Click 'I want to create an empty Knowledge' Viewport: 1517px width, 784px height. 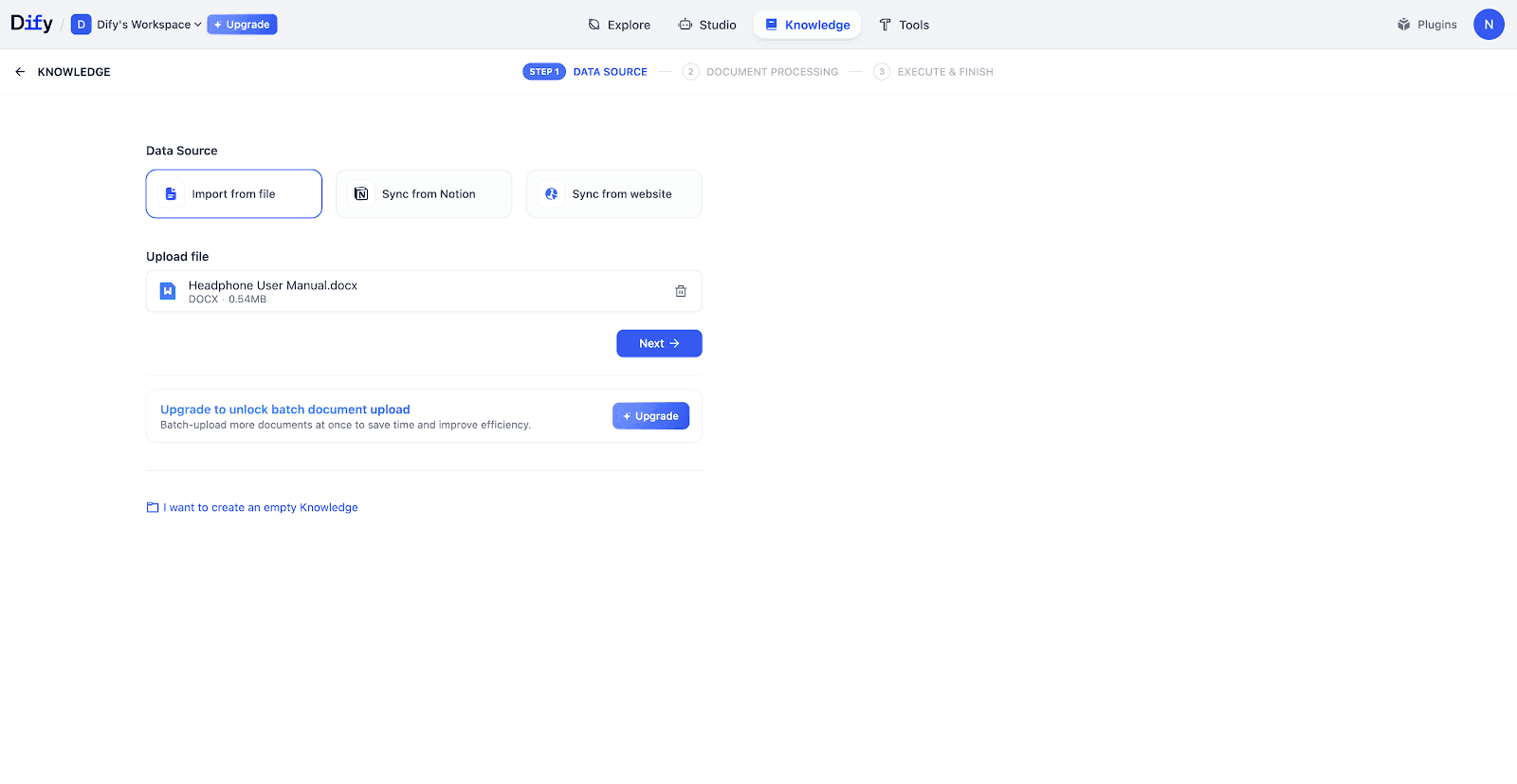[x=261, y=508]
